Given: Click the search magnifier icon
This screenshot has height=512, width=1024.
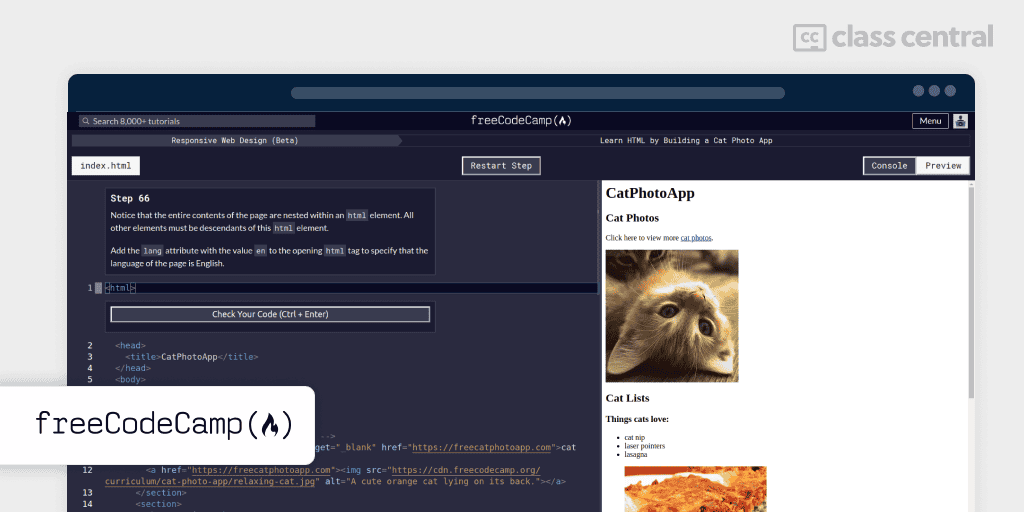Looking at the screenshot, I should point(86,121).
